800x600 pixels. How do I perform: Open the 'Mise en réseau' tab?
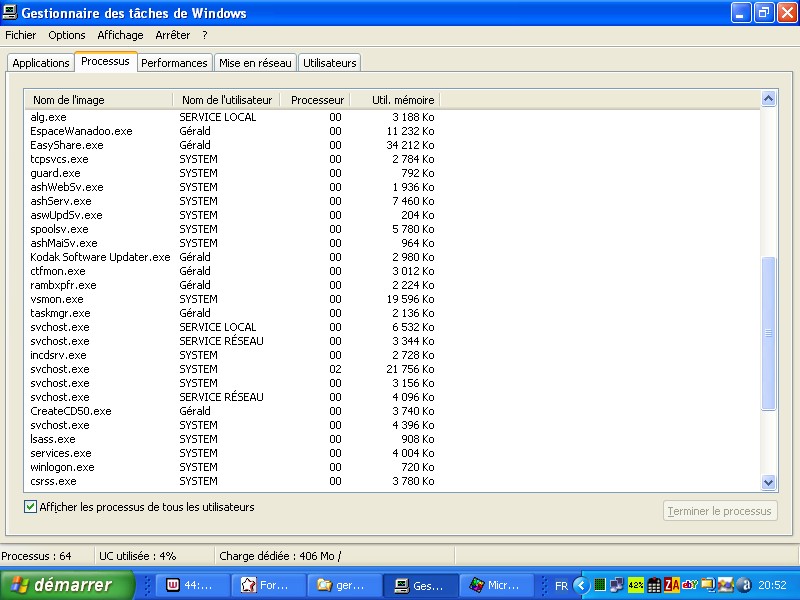click(x=255, y=63)
